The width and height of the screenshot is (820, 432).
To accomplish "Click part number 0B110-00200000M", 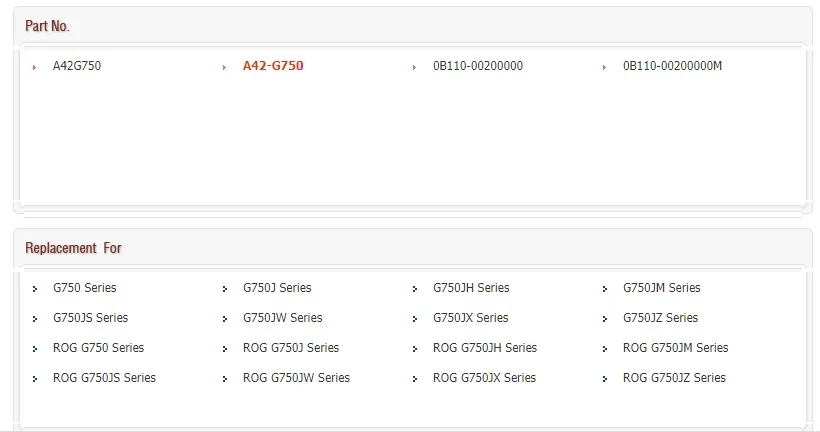I will click(x=672, y=66).
